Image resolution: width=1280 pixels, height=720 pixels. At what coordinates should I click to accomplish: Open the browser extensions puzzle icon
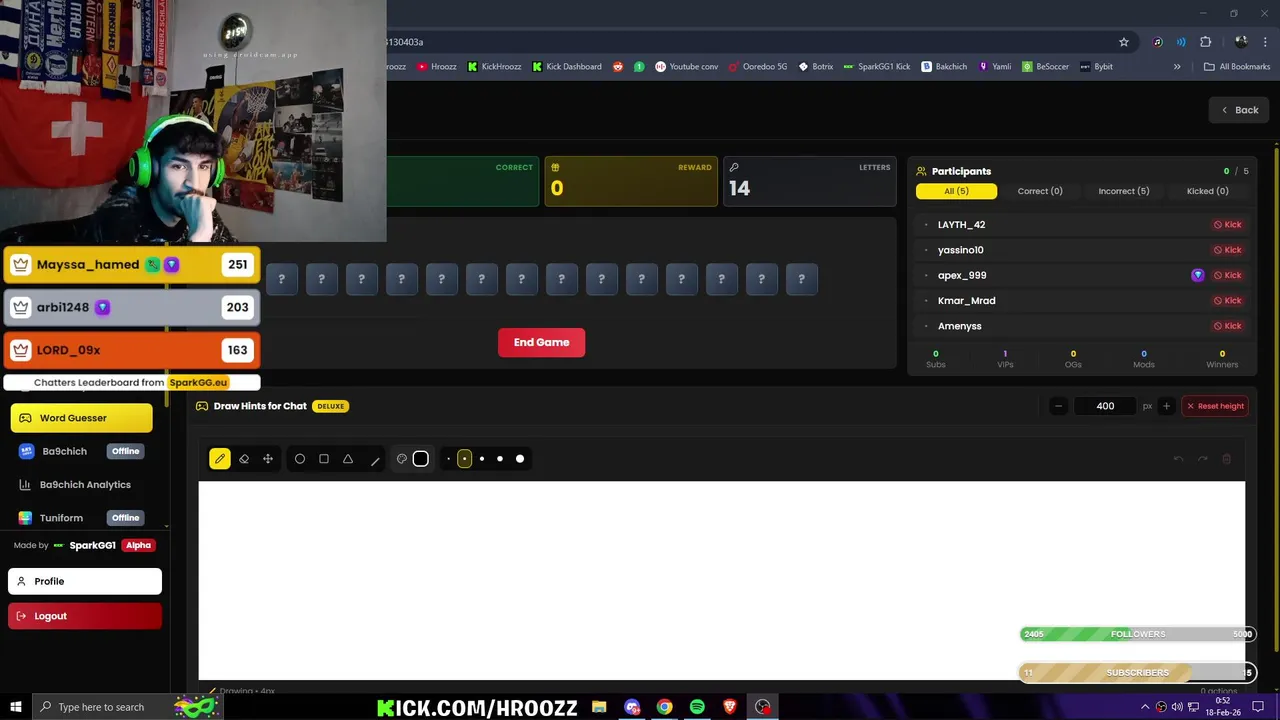click(1205, 42)
